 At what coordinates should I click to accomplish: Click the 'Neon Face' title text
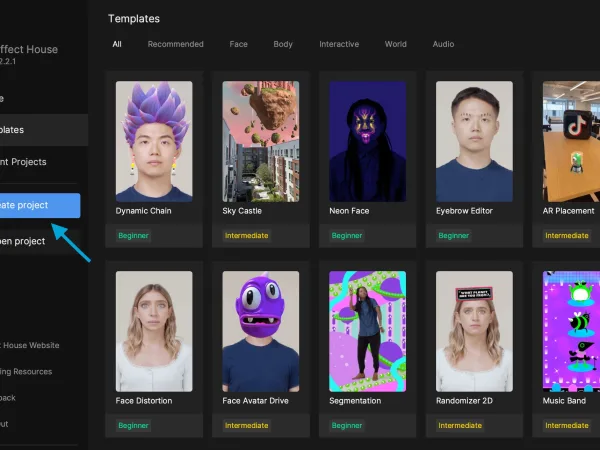[349, 211]
